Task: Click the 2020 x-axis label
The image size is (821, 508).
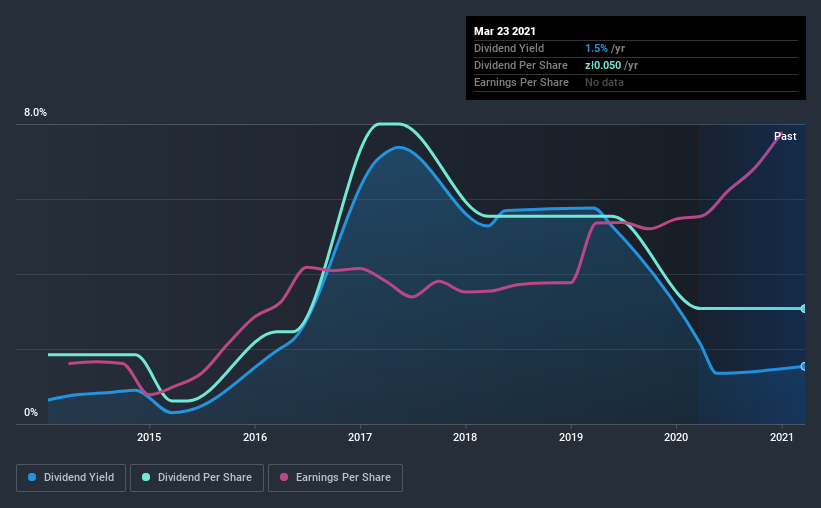Action: click(x=676, y=437)
